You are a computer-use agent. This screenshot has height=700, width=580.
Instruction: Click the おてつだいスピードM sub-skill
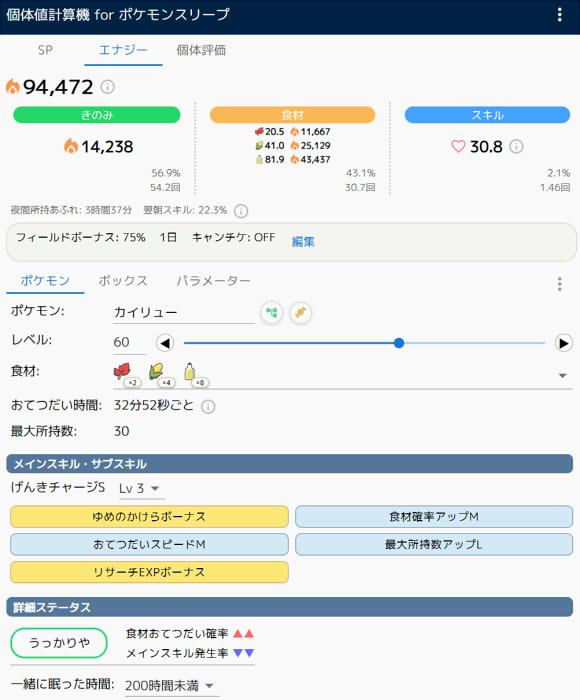point(149,544)
